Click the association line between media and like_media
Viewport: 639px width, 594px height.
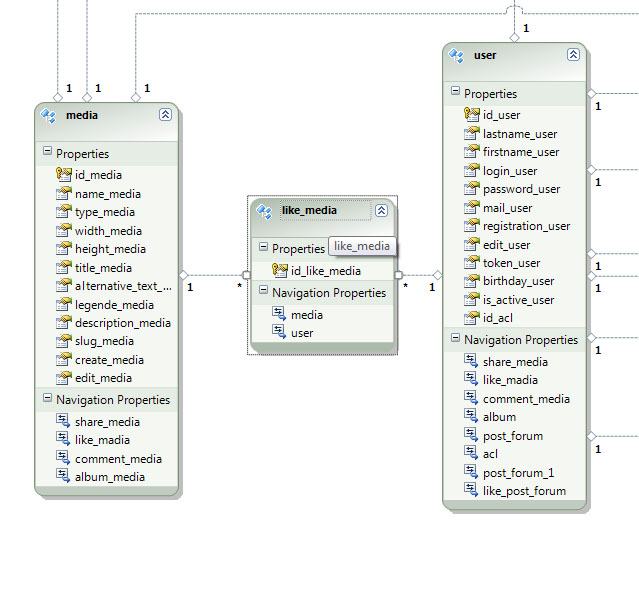tap(215, 274)
